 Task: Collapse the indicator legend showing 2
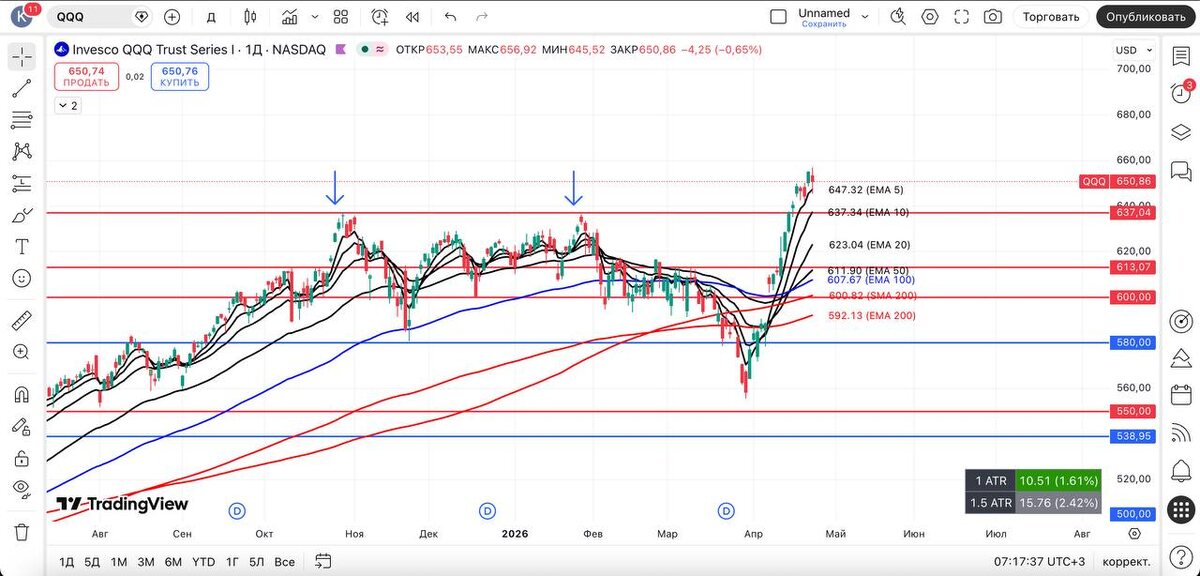click(x=69, y=105)
